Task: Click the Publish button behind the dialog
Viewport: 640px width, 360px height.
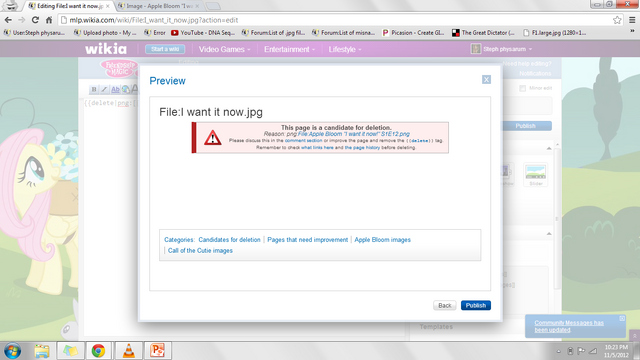Action: tap(527, 126)
